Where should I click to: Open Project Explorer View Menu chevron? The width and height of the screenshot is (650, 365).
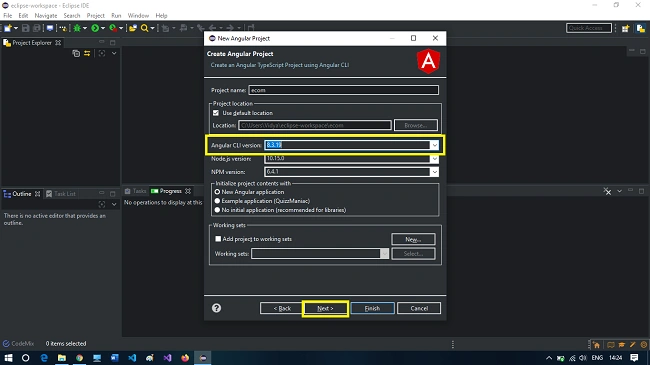pyautogui.click(x=114, y=54)
